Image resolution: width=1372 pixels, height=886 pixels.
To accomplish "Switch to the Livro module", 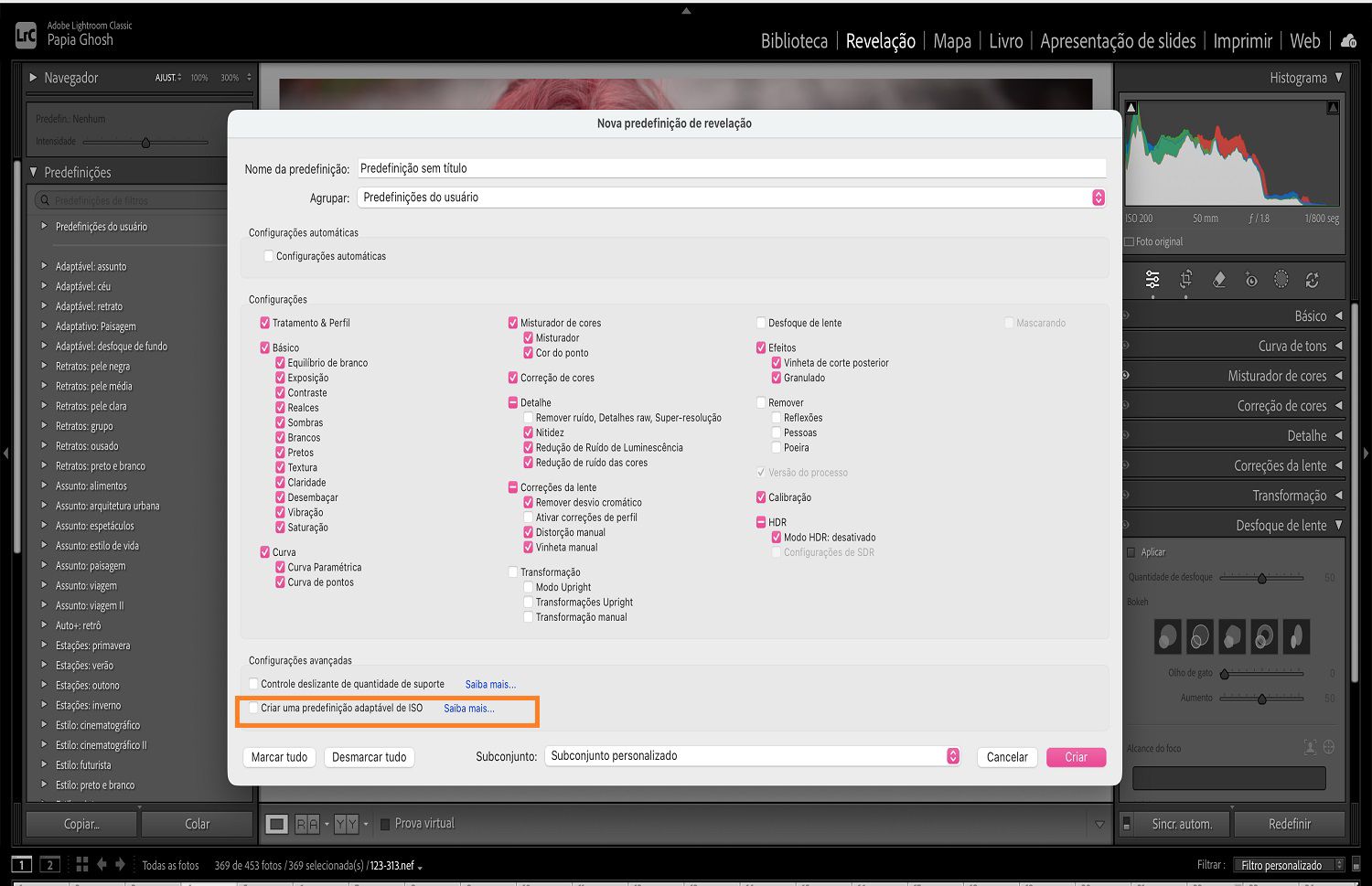I will pyautogui.click(x=1006, y=41).
